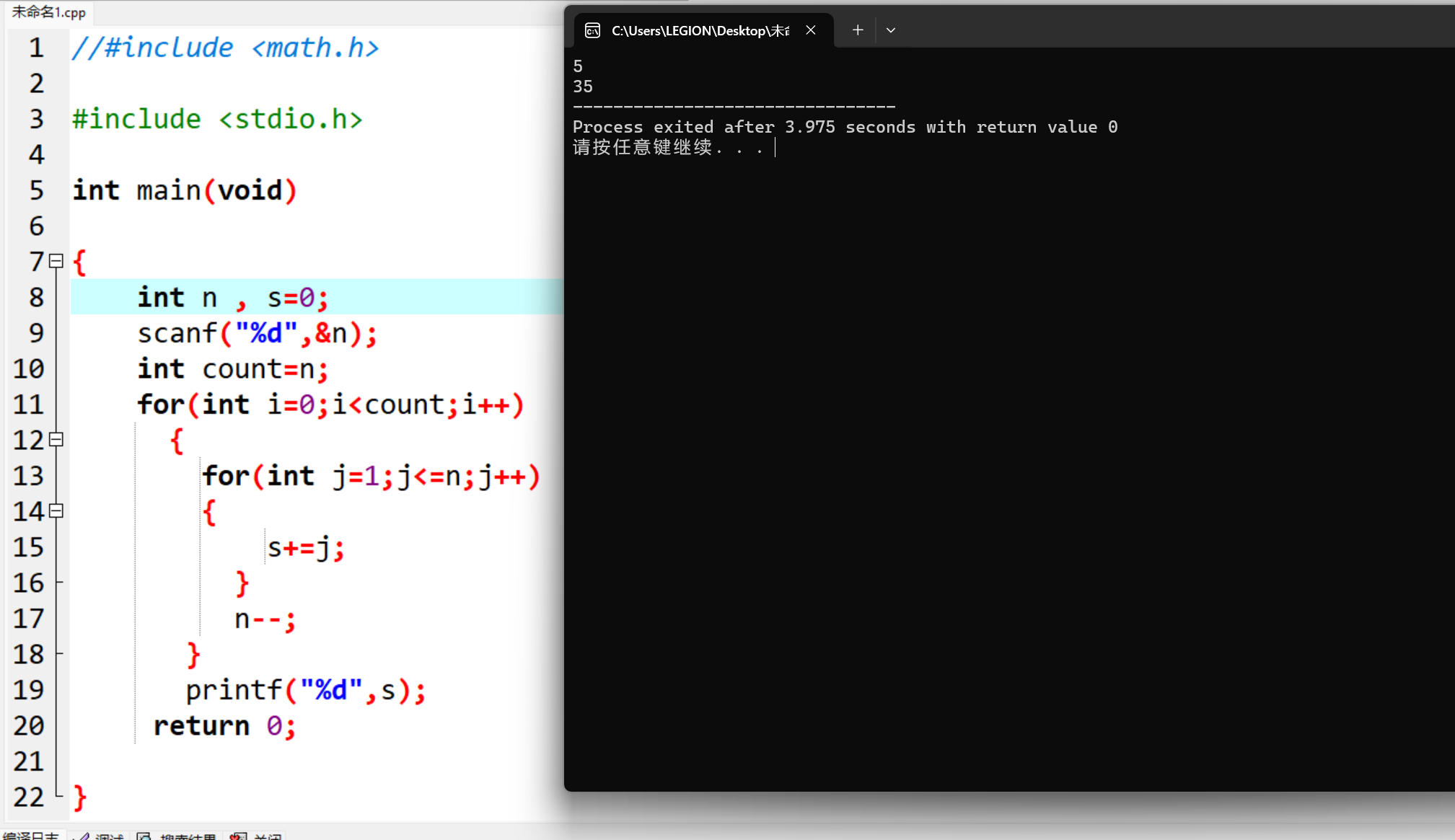Screen dimensions: 1455x840
Task: Select the C:\Users\LEGION\Desktop terminal tab
Action: click(698, 30)
